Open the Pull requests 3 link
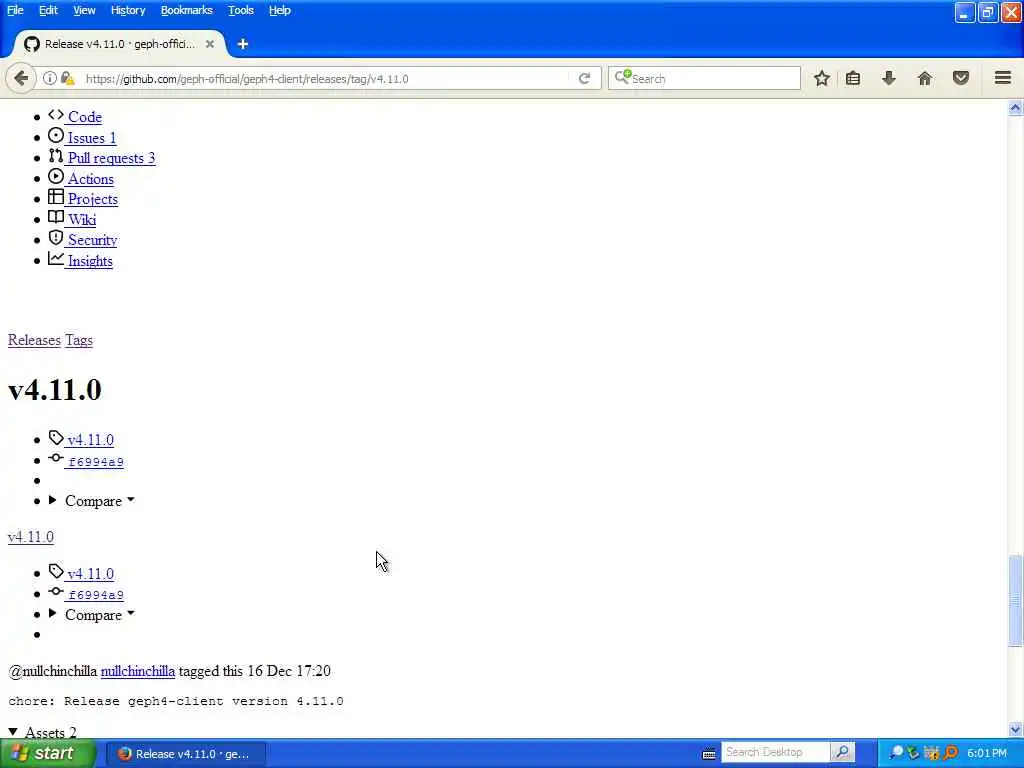Viewport: 1024px width, 768px height. coord(112,158)
